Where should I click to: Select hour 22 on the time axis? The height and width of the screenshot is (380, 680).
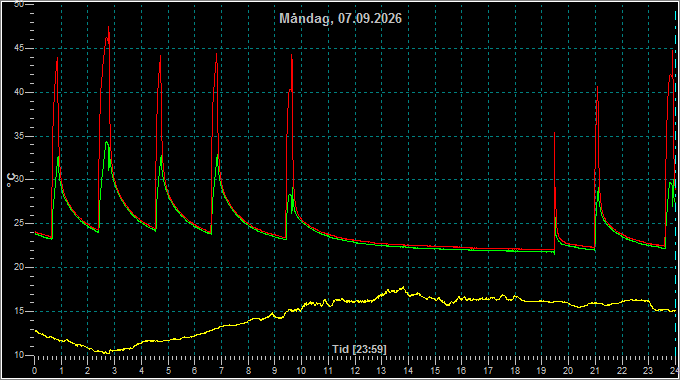click(x=621, y=371)
